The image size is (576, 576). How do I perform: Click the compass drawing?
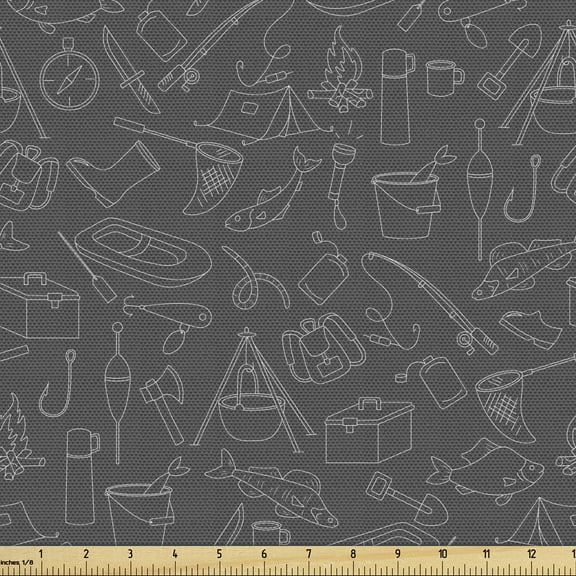[69, 74]
